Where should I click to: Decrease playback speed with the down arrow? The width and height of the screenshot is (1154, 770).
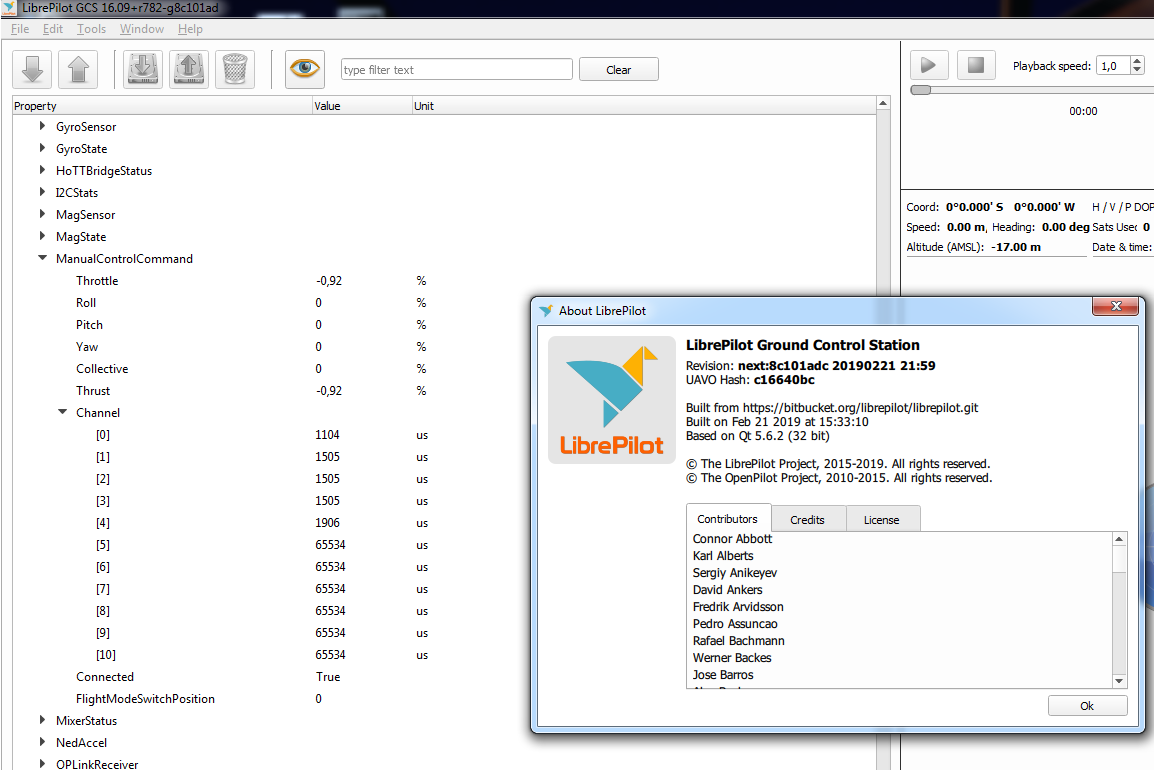[x=1137, y=71]
